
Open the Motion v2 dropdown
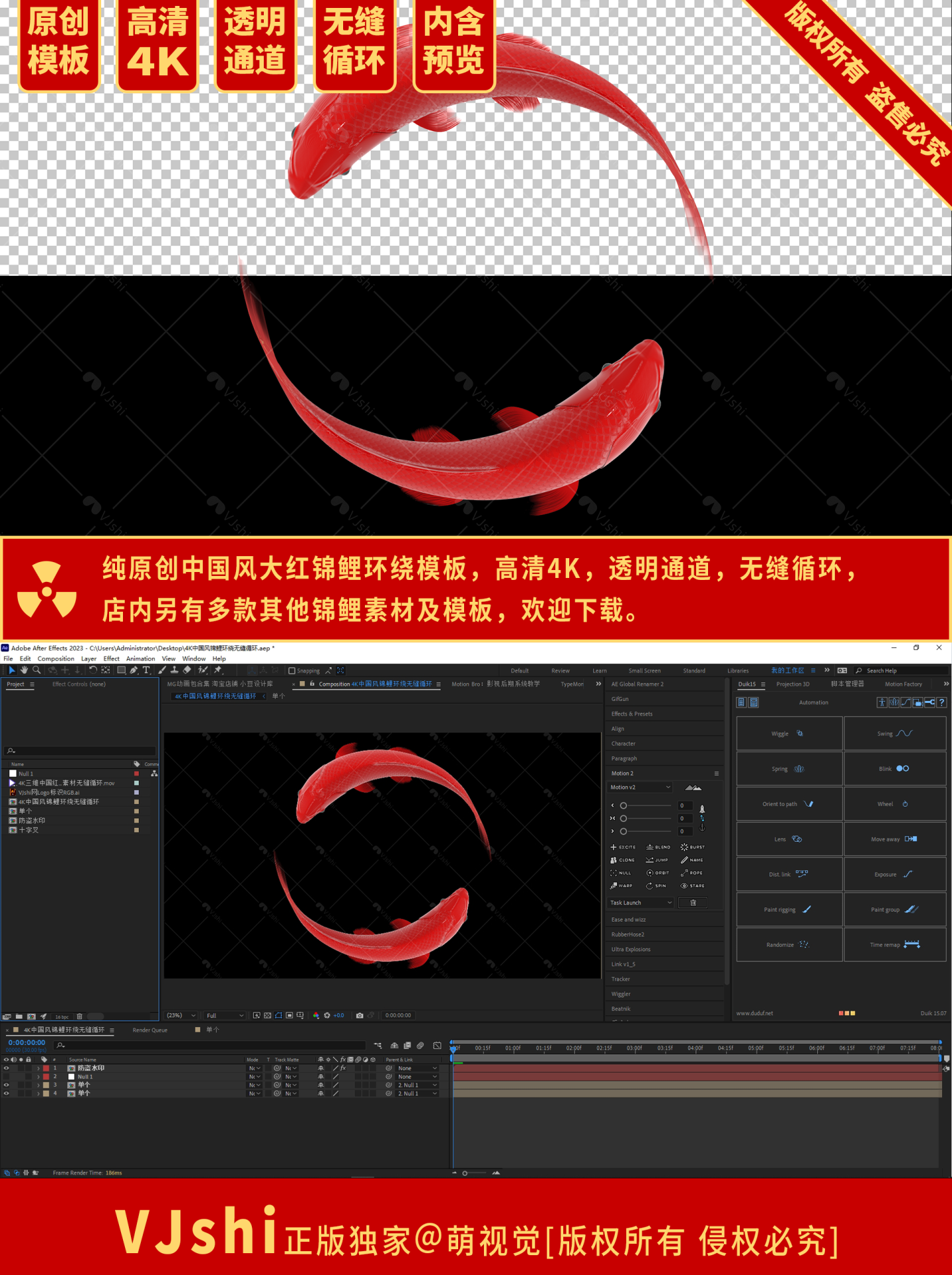pos(640,787)
